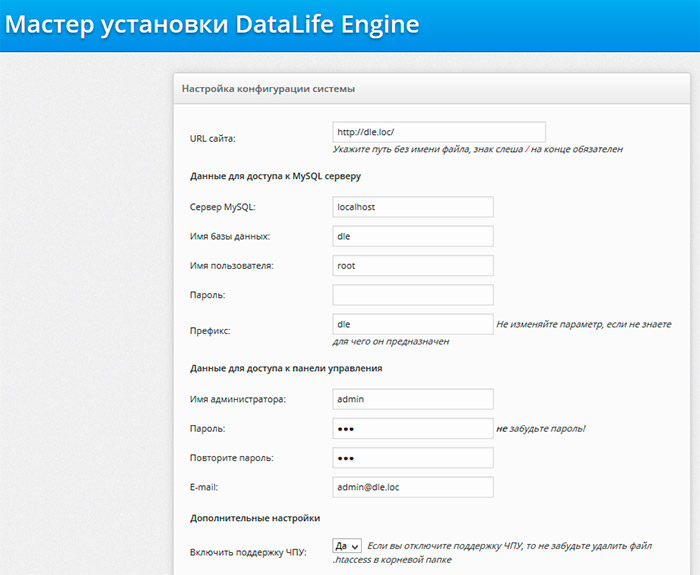700x575 pixels.
Task: Click the E-mail field with admin@dle.loc
Action: [413, 487]
